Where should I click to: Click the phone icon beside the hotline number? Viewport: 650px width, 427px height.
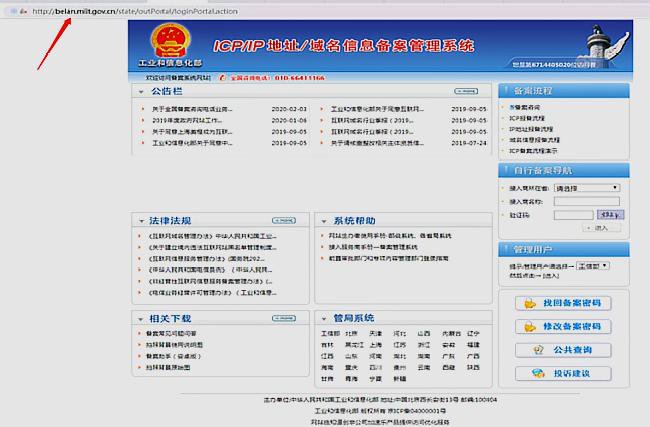click(223, 78)
